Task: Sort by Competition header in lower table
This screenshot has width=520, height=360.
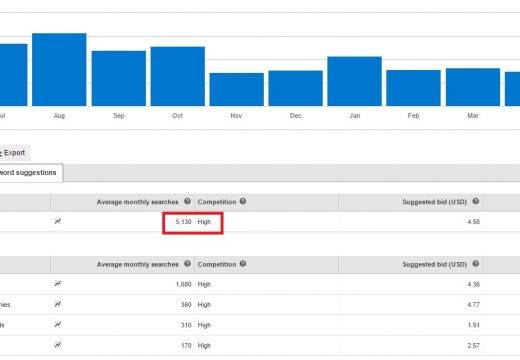Action: pyautogui.click(x=217, y=264)
